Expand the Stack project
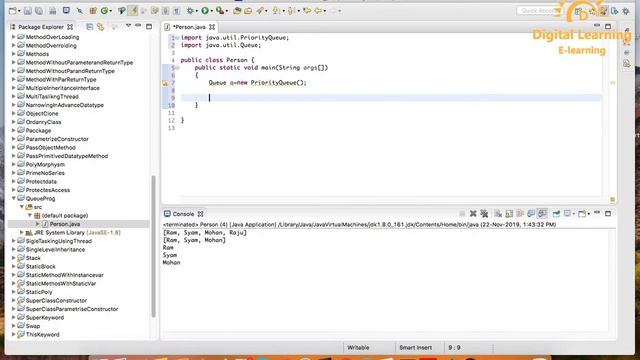640x360 pixels. [x=13, y=258]
